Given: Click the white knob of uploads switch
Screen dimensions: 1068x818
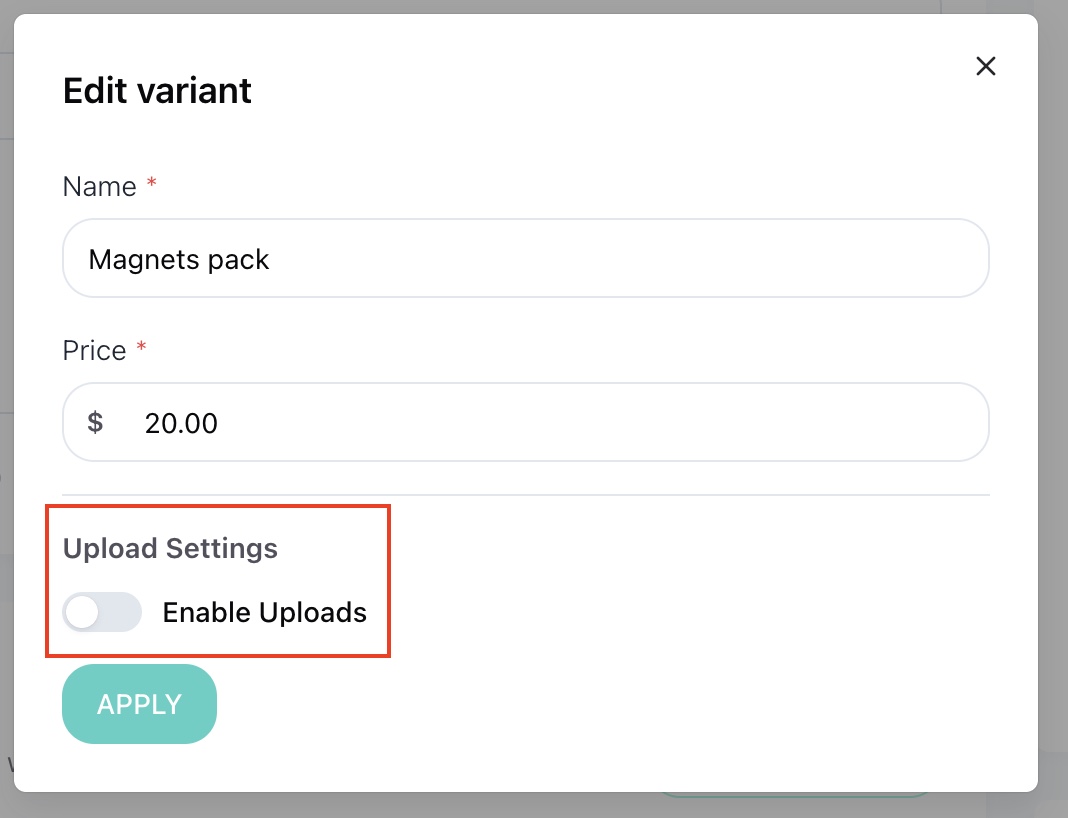Looking at the screenshot, I should click(x=82, y=612).
